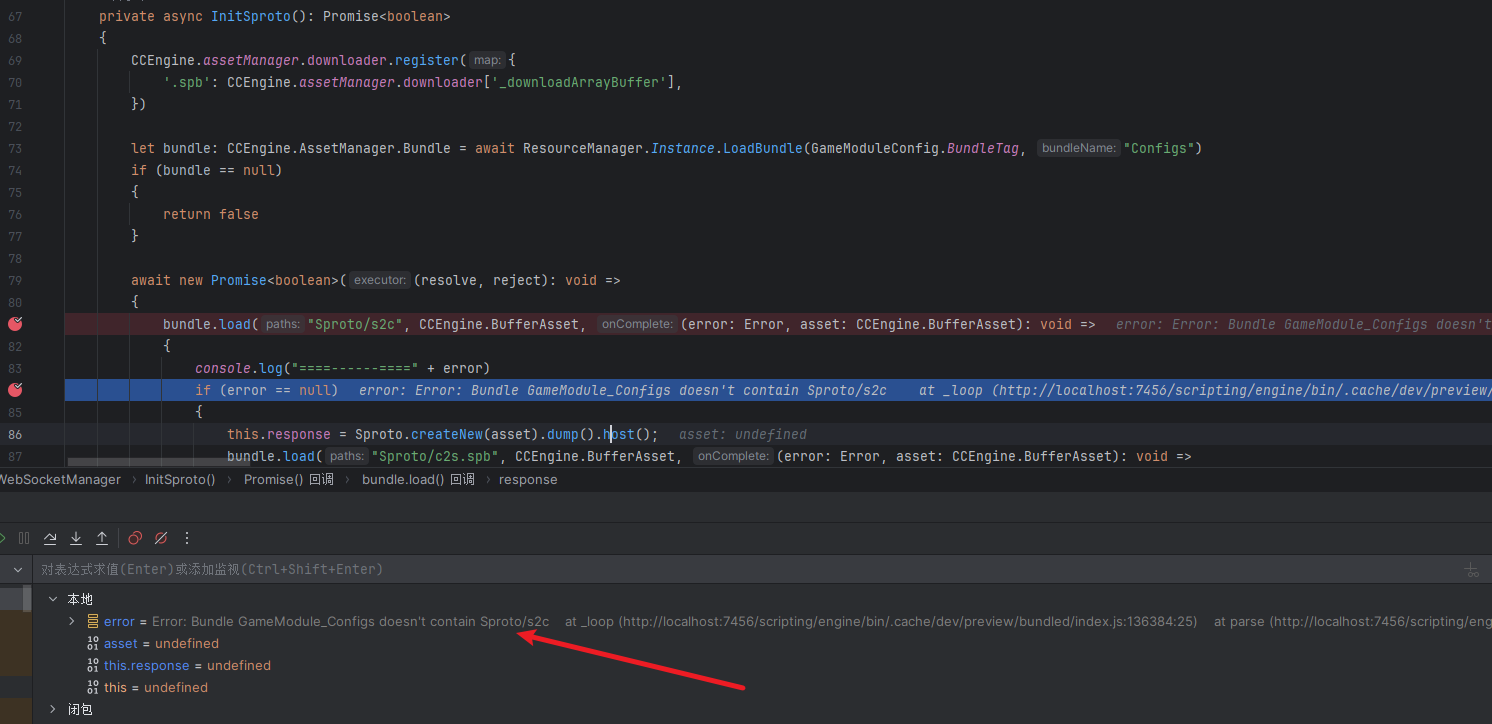The width and height of the screenshot is (1492, 724).
Task: Click the 'executor:' inlay hint on line 79
Action: click(380, 280)
